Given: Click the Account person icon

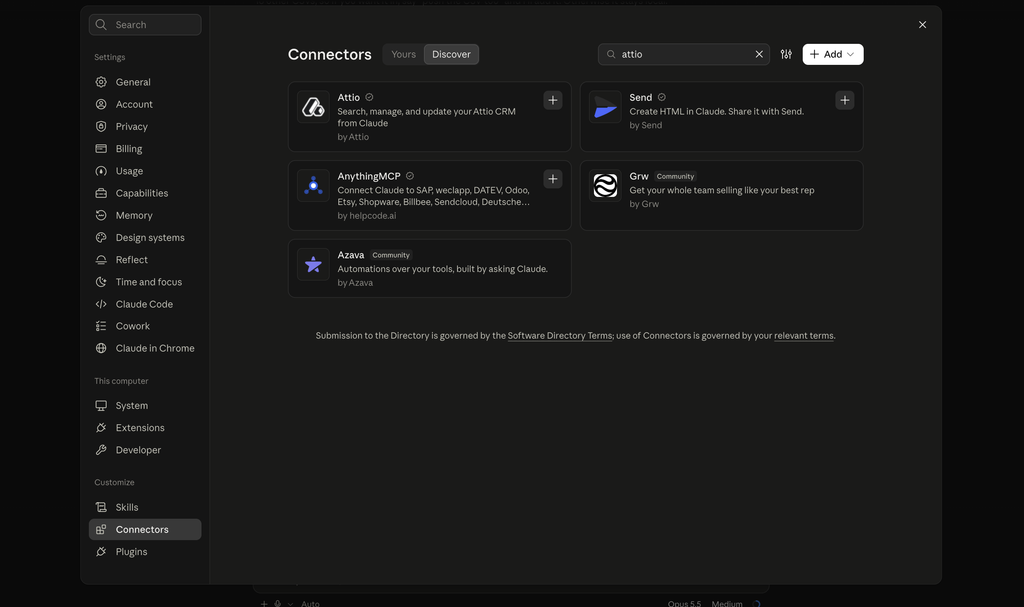Looking at the screenshot, I should tap(101, 105).
